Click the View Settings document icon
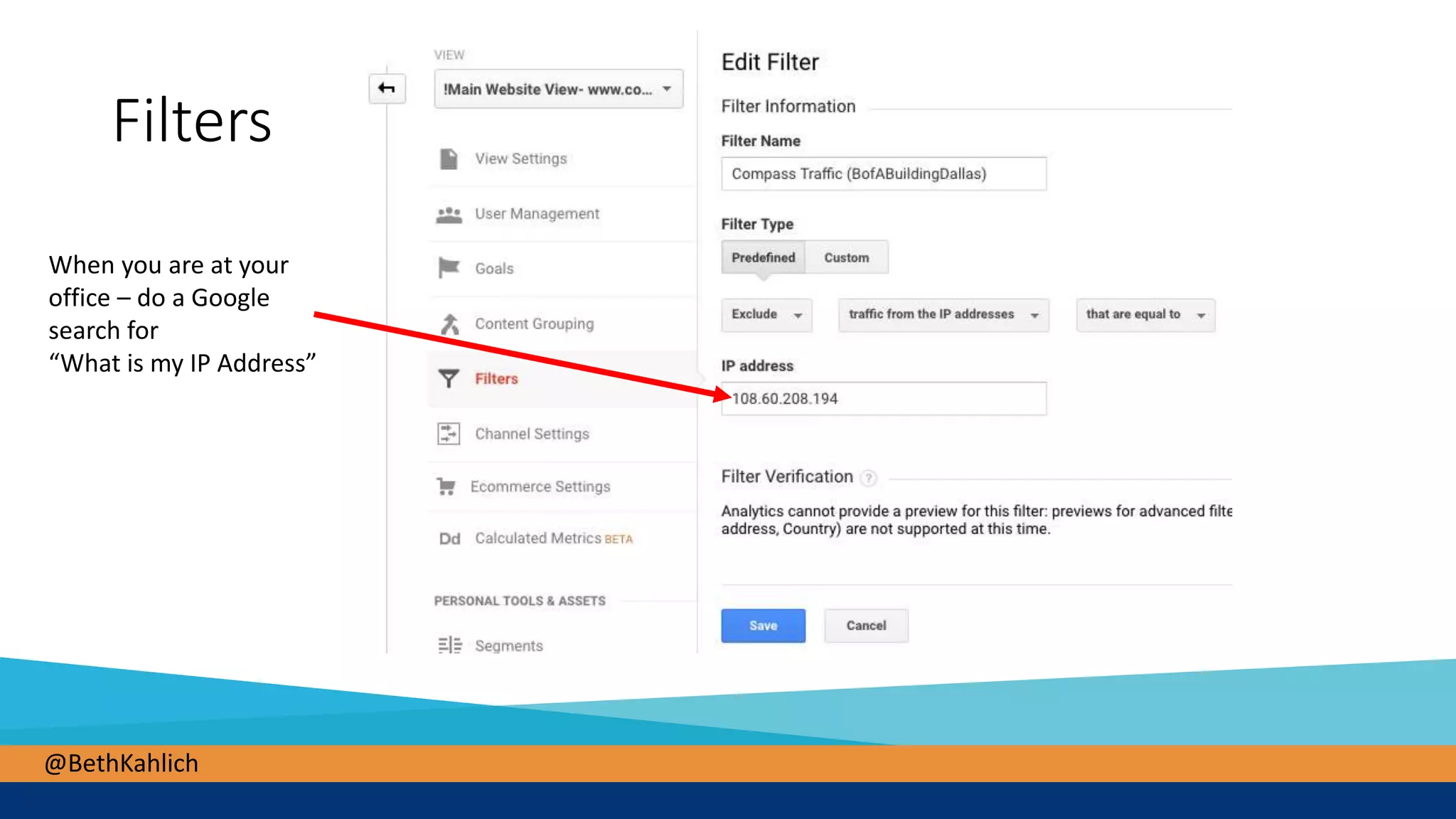 pyautogui.click(x=449, y=159)
